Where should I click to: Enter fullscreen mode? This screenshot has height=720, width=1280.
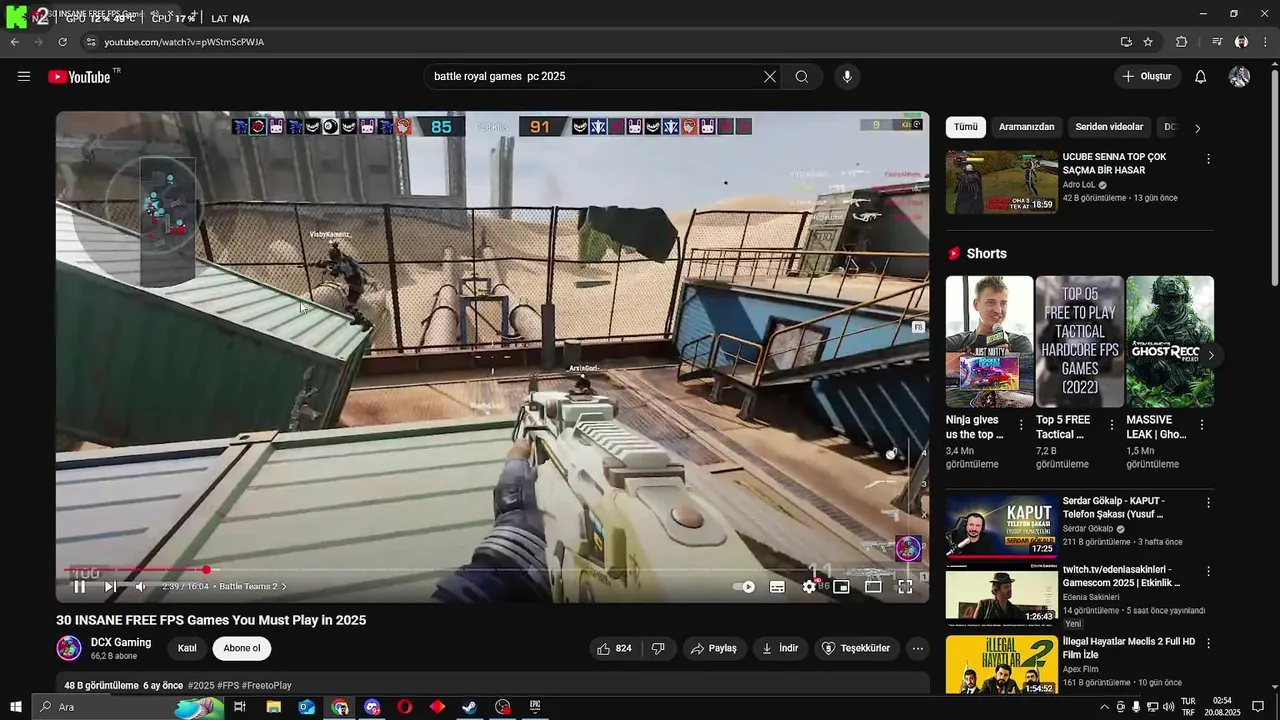[905, 587]
